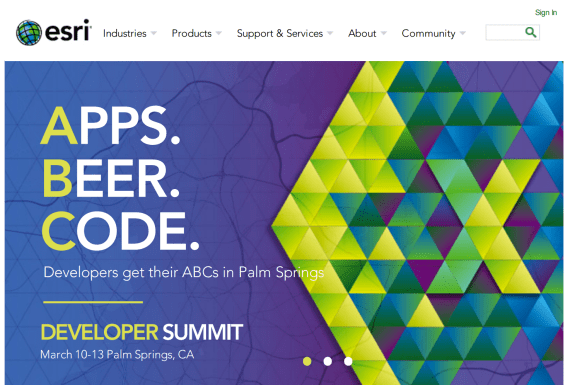
Task: Open the Sign In link
Action: point(546,13)
